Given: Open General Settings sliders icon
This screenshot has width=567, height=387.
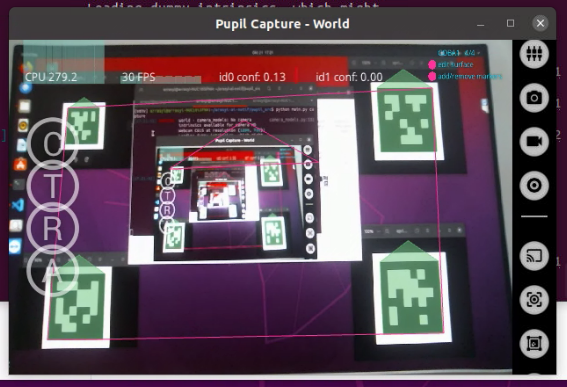Looking at the screenshot, I should [534, 54].
